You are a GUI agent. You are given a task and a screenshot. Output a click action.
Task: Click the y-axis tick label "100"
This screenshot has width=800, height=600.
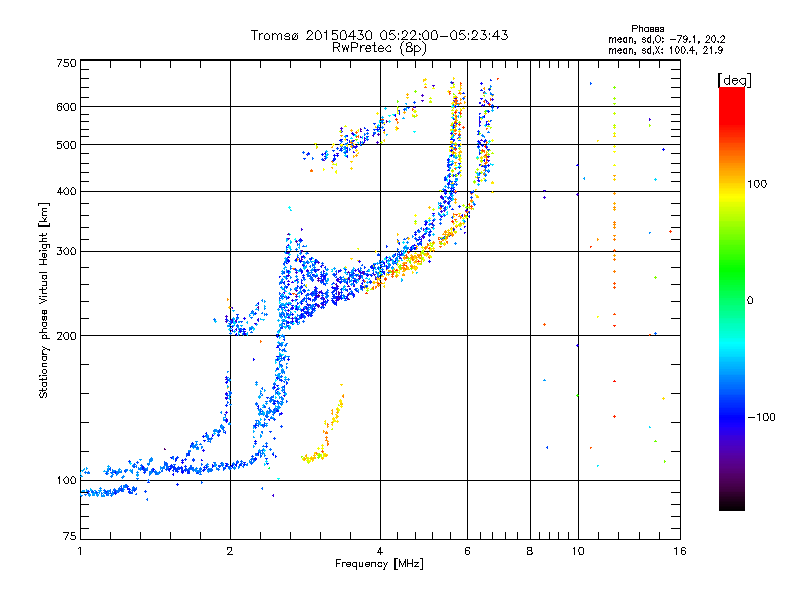pyautogui.click(x=67, y=480)
